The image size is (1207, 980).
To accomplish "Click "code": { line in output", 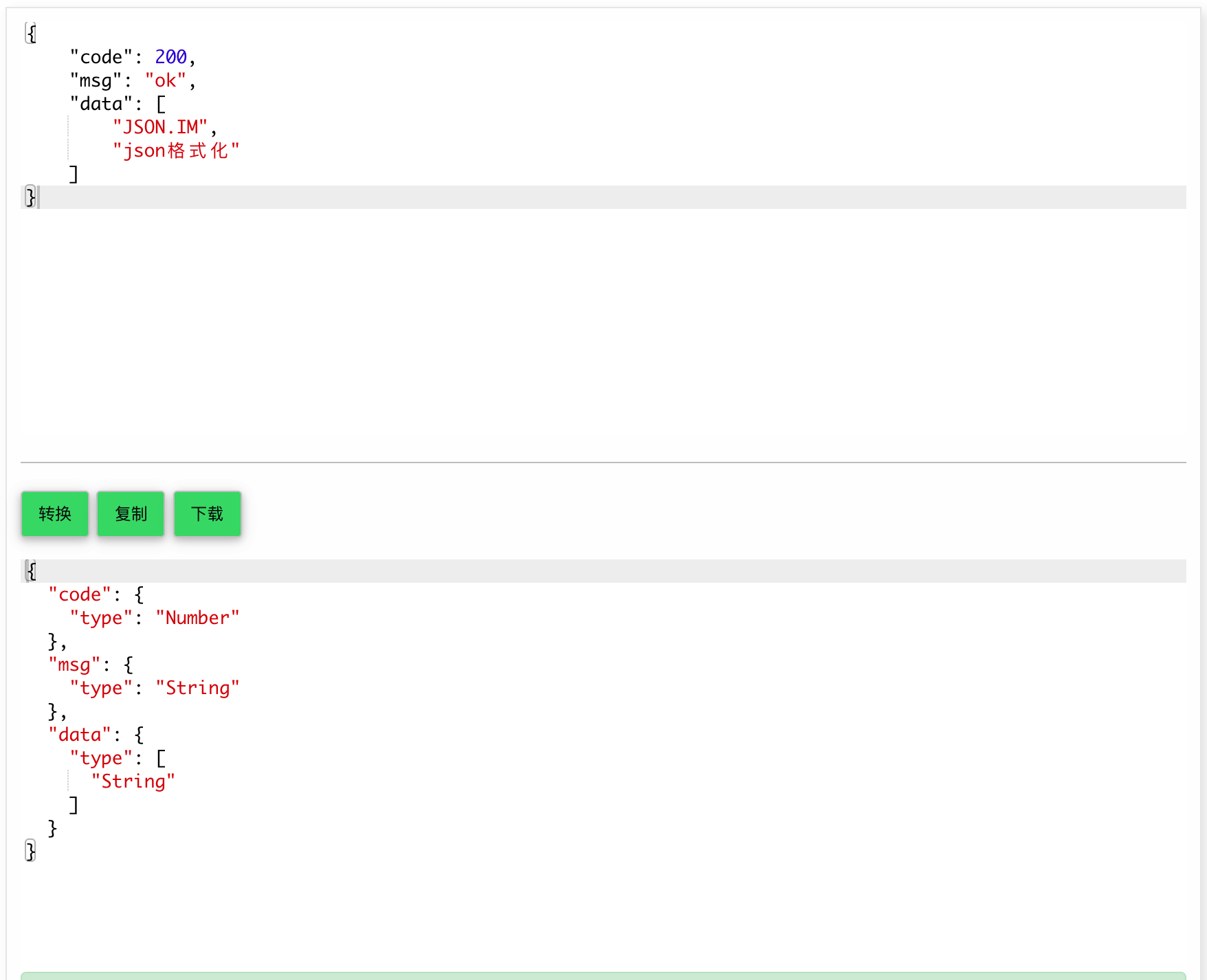I will click(96, 594).
